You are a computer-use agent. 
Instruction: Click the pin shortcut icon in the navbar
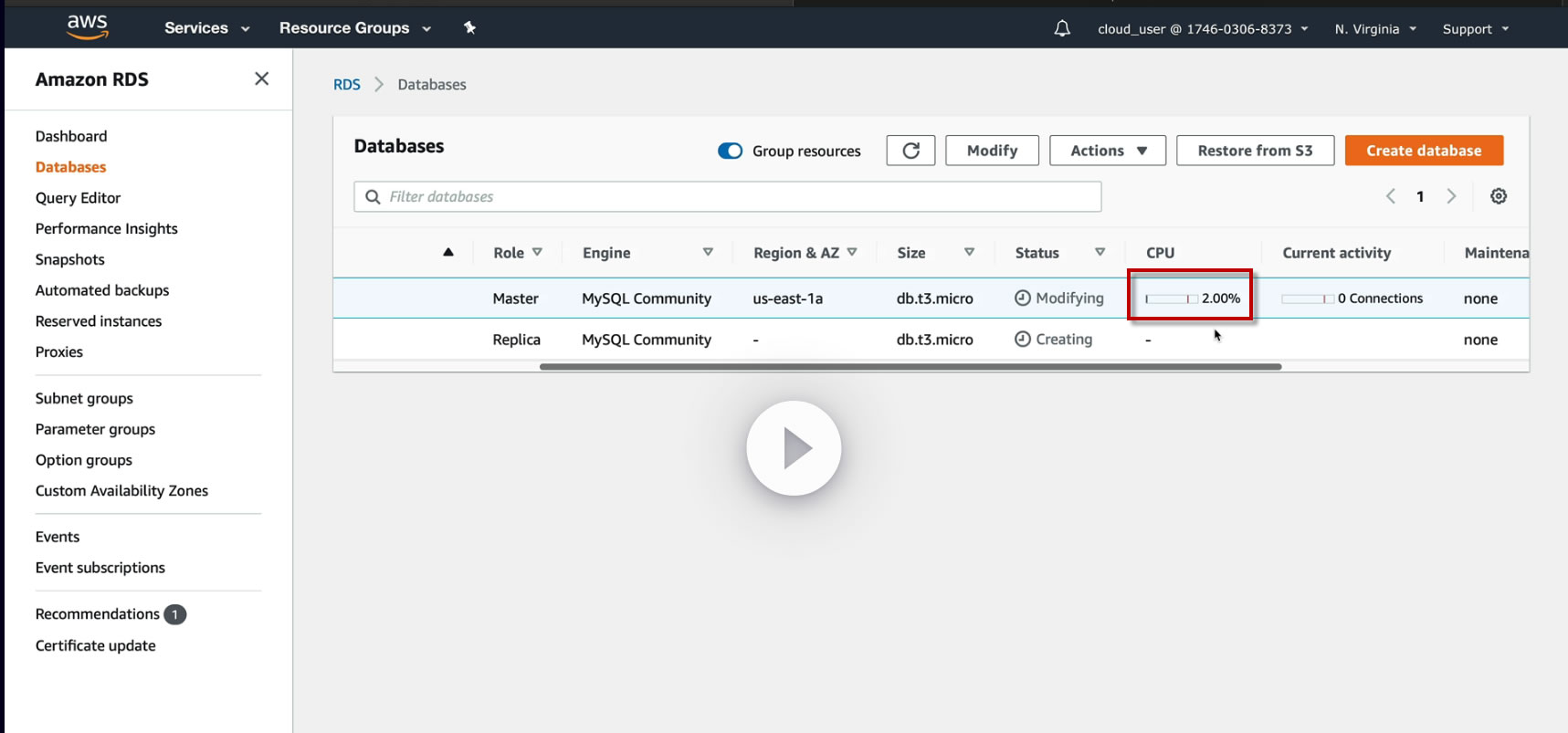coord(469,27)
